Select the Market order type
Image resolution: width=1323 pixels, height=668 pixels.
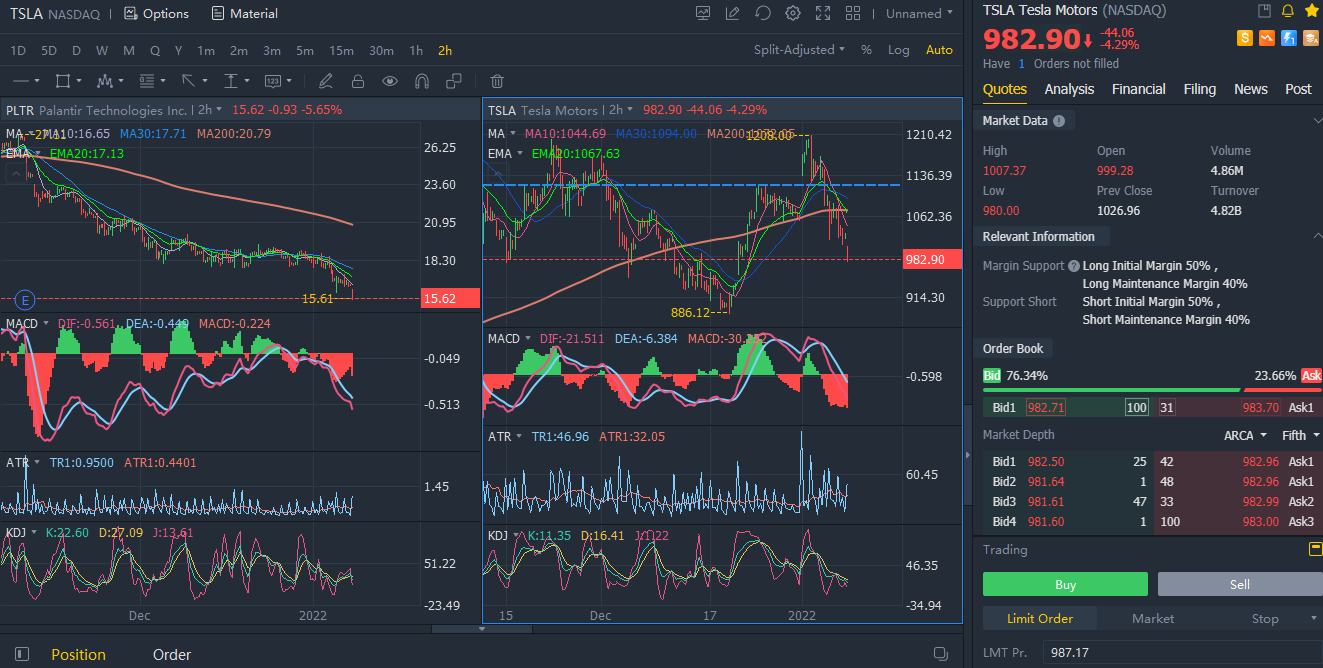point(1153,618)
